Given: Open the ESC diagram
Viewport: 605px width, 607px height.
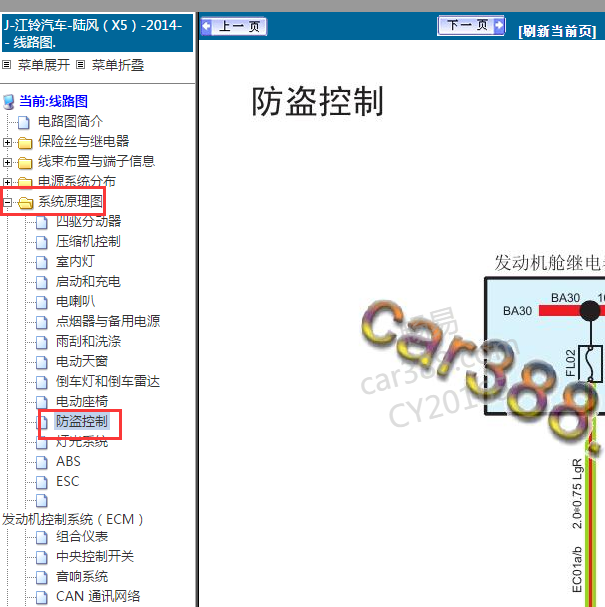Looking at the screenshot, I should coord(68,481).
